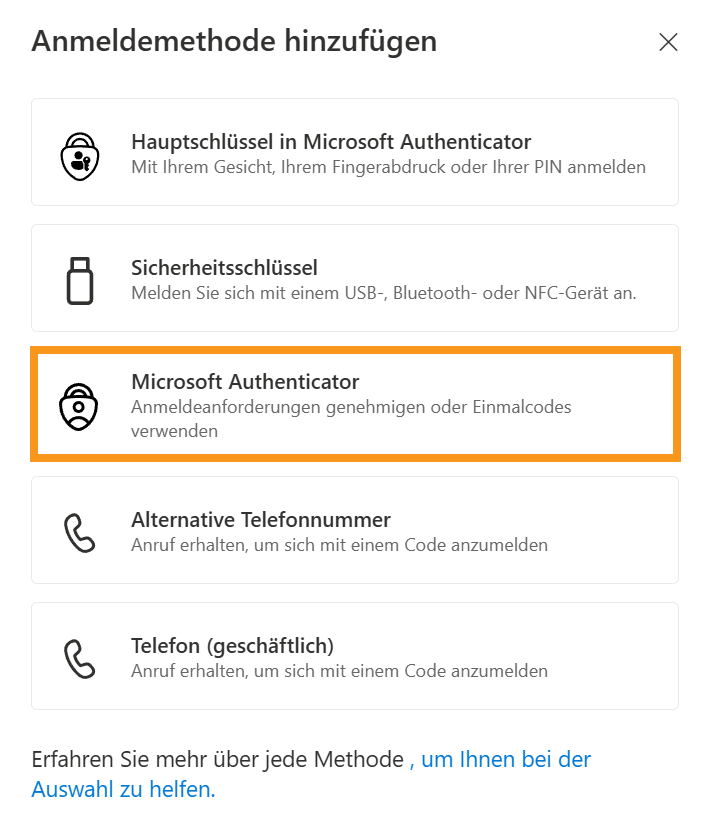Screen dimensions: 709x823
Task: Click the Microsoft Authenticator lock icon
Action: [x=80, y=405]
